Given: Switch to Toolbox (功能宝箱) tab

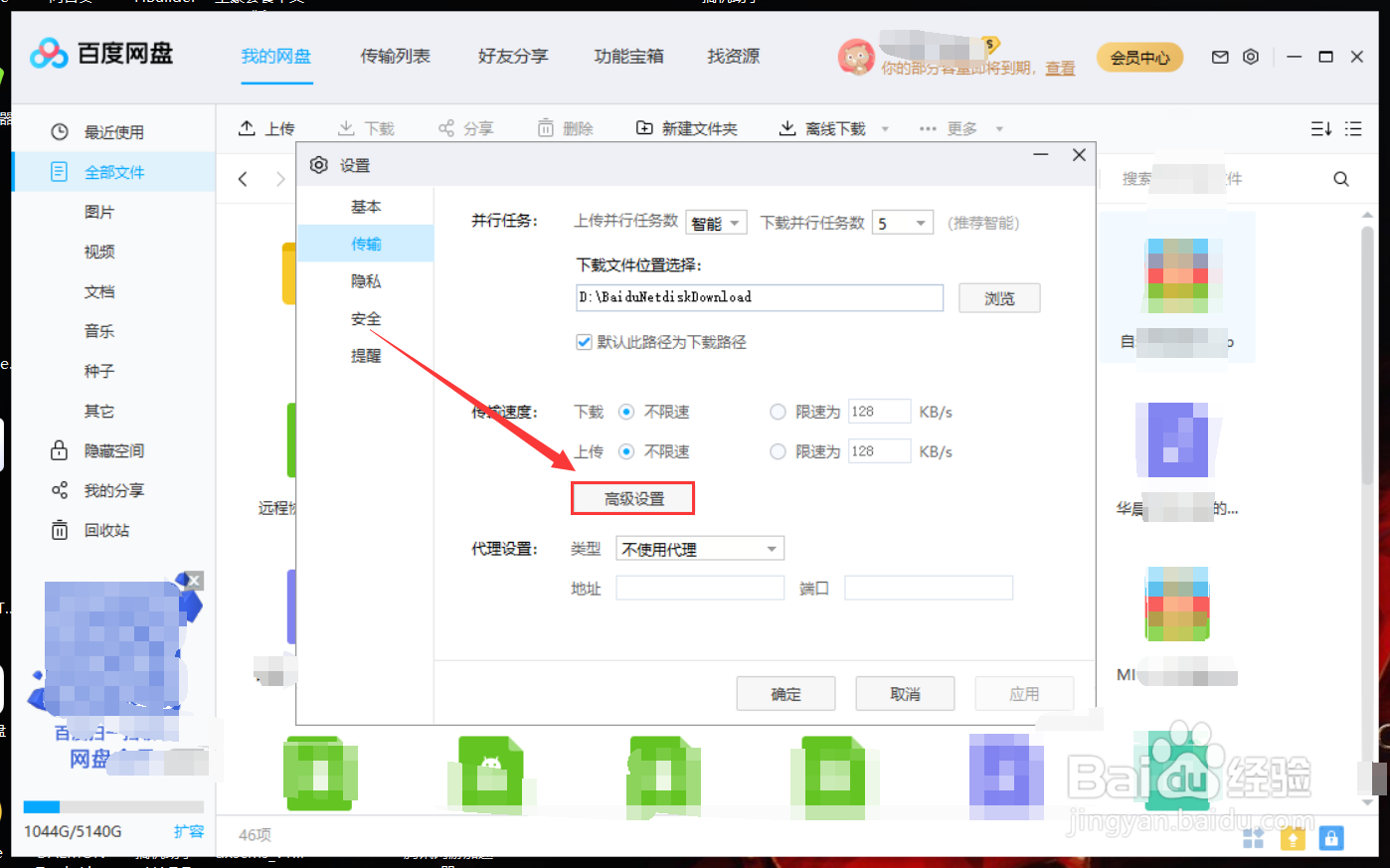Looking at the screenshot, I should [629, 57].
